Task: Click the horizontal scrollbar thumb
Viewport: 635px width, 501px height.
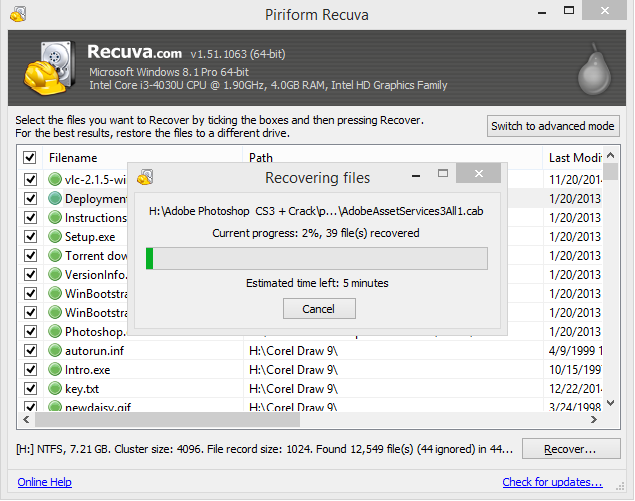Action: pos(167,420)
